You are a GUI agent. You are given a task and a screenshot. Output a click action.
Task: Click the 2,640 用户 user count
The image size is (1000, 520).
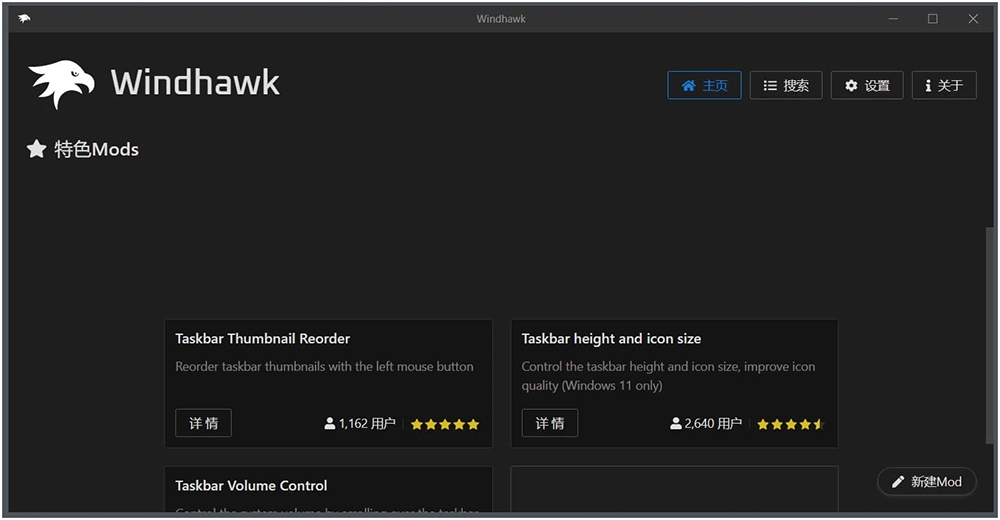pyautogui.click(x=706, y=424)
